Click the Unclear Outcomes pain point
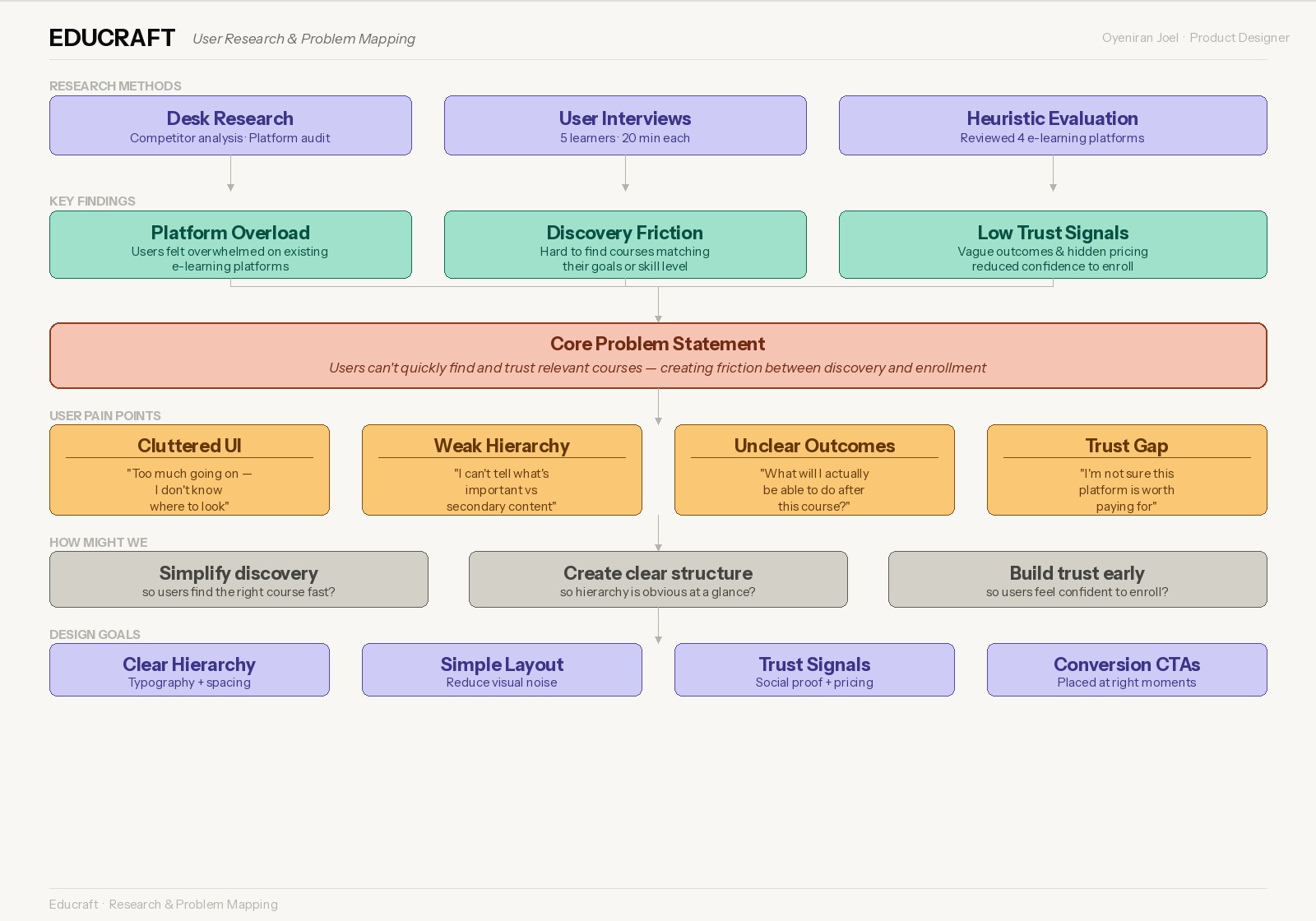The width and height of the screenshot is (1316, 921). 813,470
